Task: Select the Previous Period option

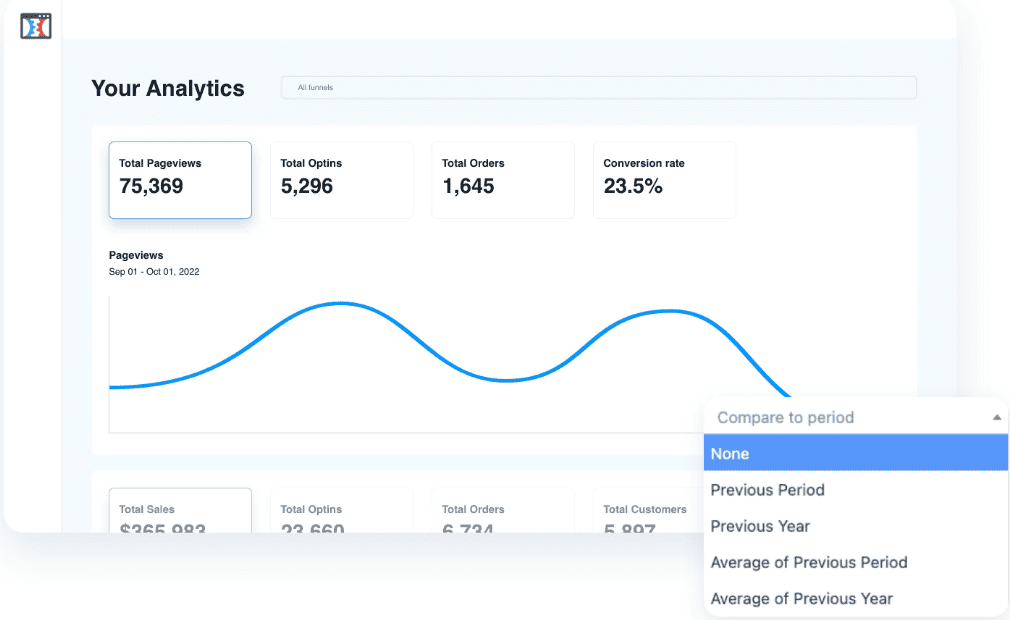Action: [767, 490]
